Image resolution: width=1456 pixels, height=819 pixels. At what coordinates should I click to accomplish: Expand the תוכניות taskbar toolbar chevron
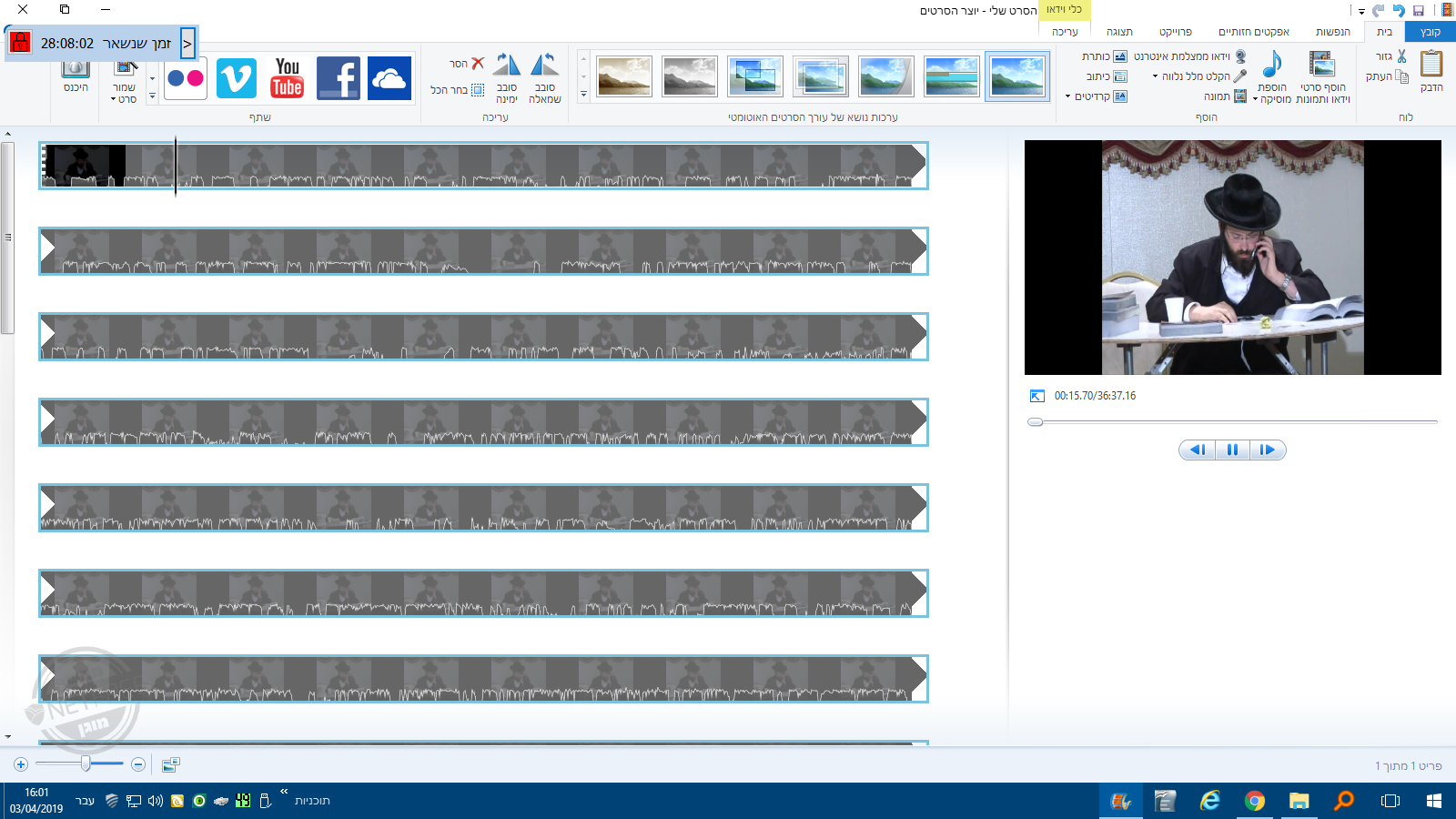pyautogui.click(x=284, y=791)
